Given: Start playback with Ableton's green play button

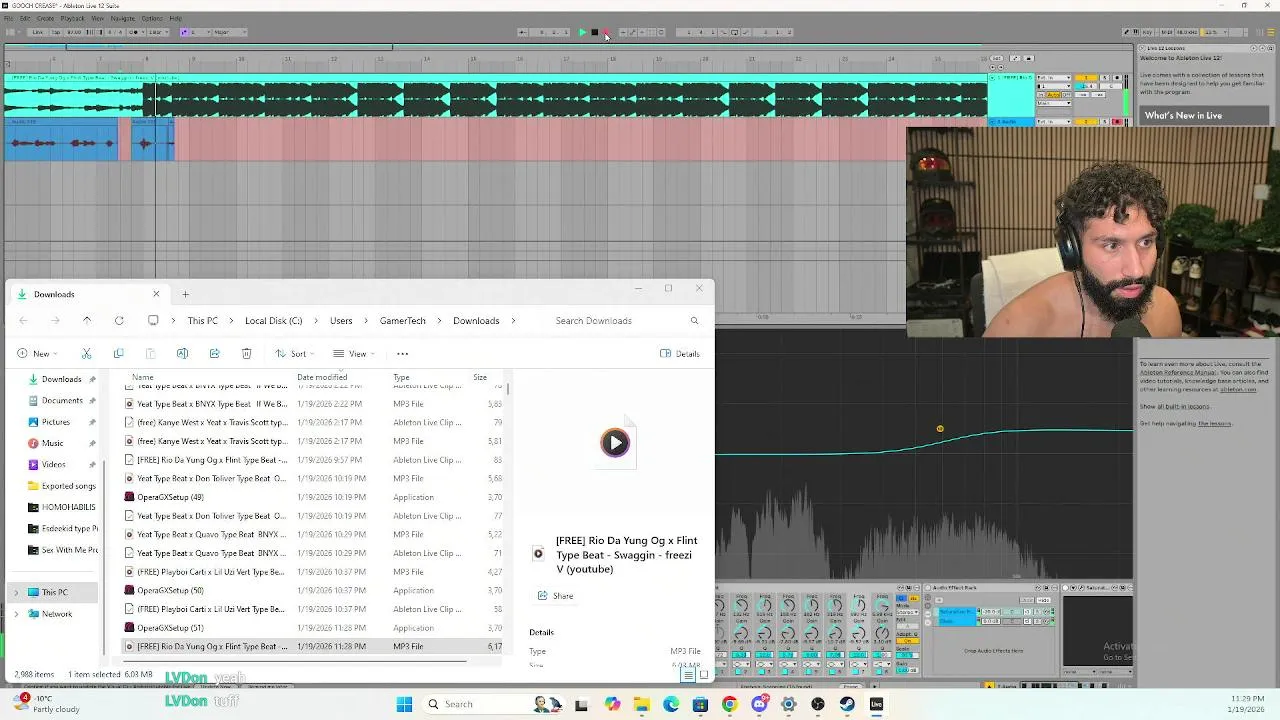Looking at the screenshot, I should (x=582, y=32).
